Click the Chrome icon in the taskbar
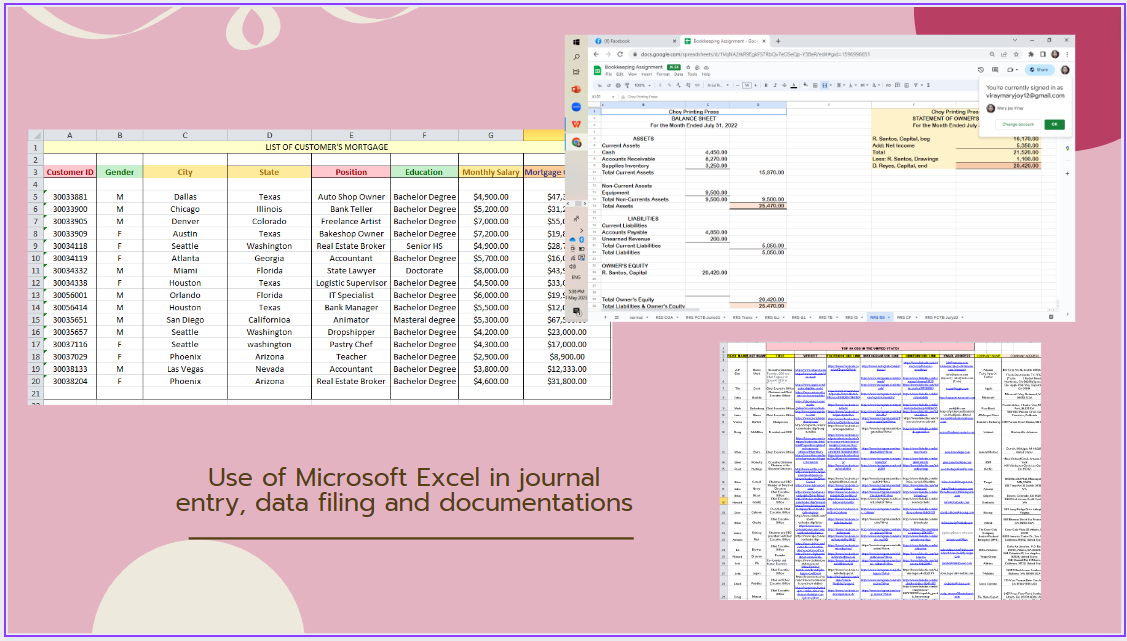 pyautogui.click(x=576, y=142)
